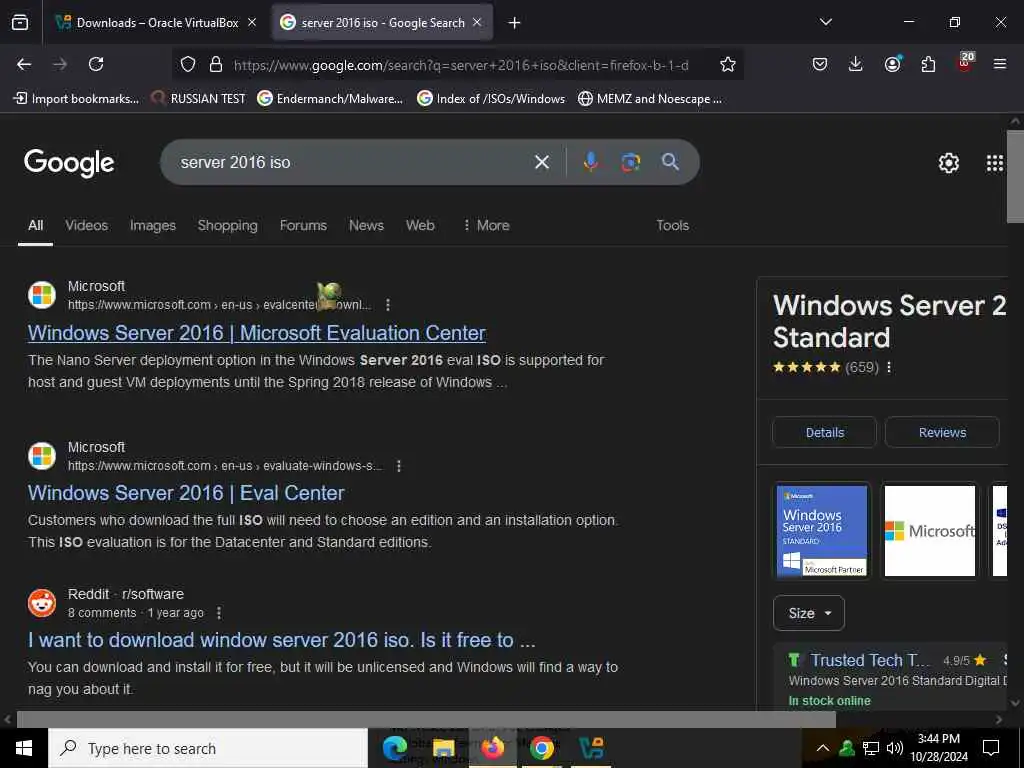Open MEMZ and Noescape bookmark
The height and width of the screenshot is (768, 1024).
pyautogui.click(x=650, y=99)
